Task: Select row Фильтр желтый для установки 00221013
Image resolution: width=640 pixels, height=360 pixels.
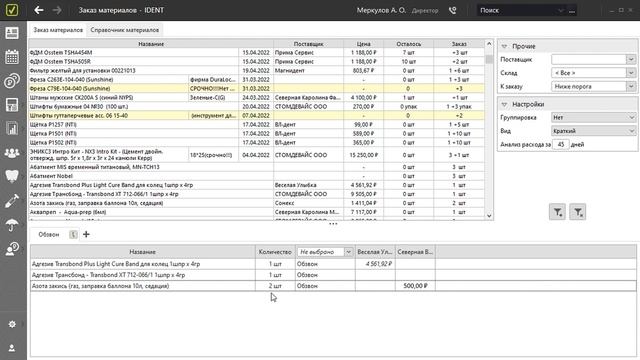Action: (x=256, y=71)
